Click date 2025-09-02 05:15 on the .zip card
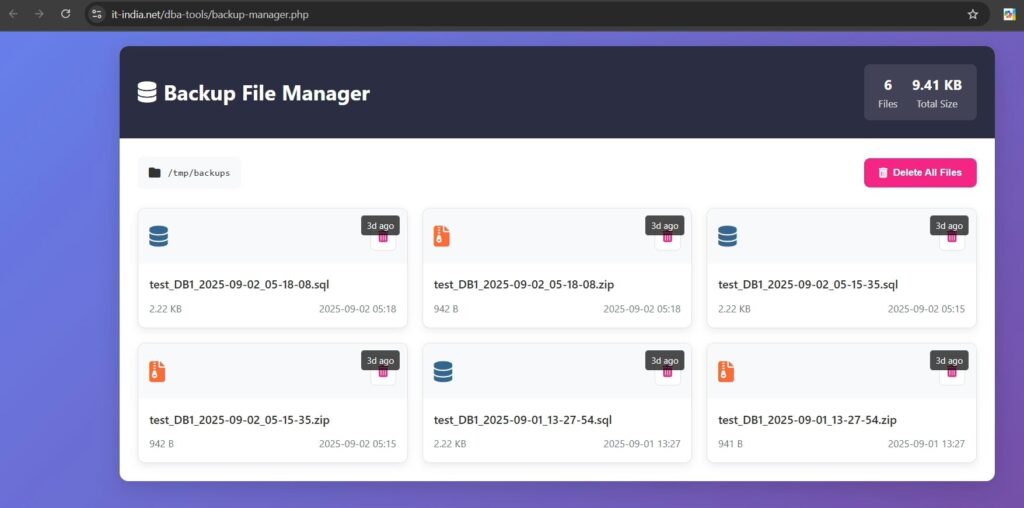The image size is (1024, 508). pos(357,444)
